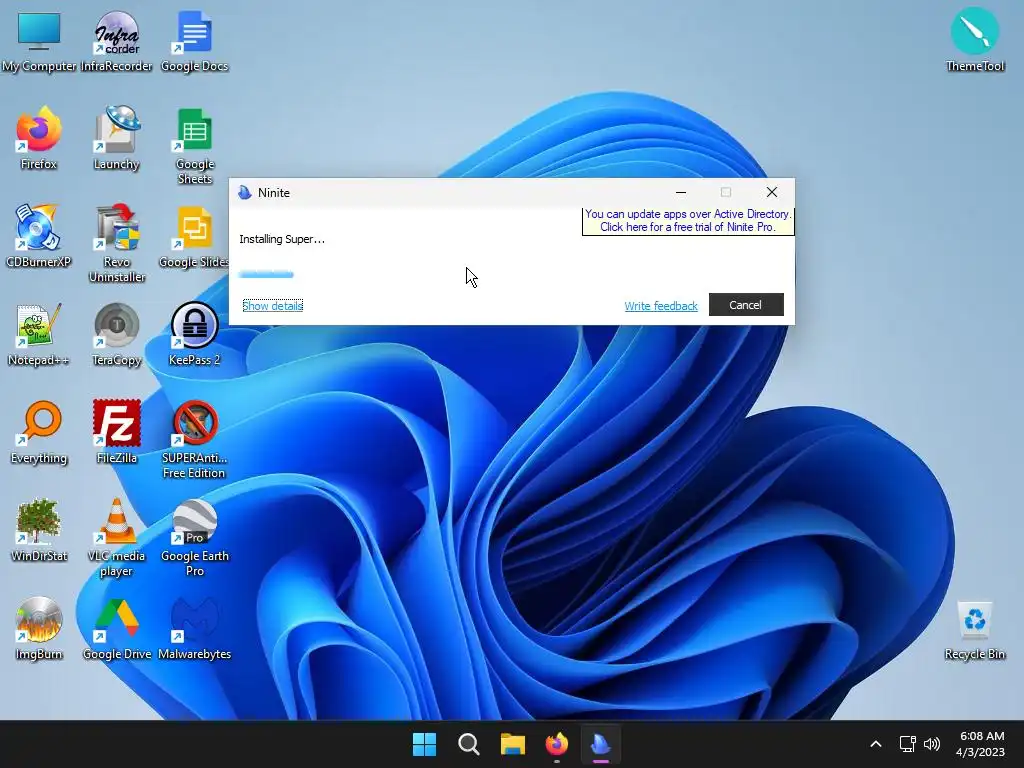1024x768 pixels.
Task: Select the Everything search shortcut
Action: (x=39, y=432)
